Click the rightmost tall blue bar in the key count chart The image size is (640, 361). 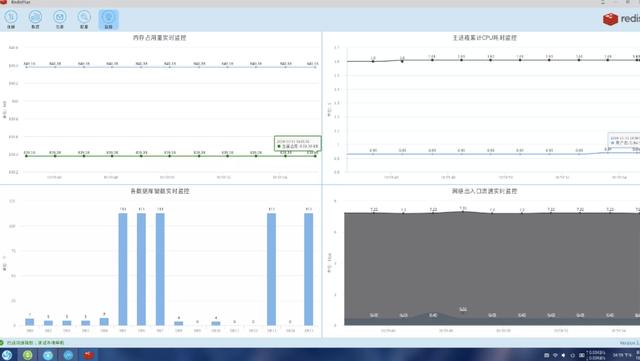click(x=309, y=269)
